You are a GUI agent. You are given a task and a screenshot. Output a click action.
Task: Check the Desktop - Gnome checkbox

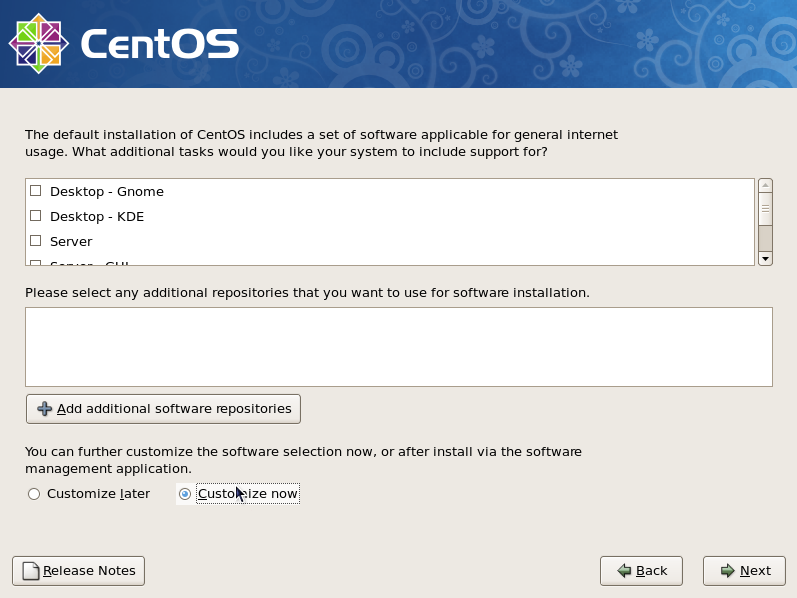(x=36, y=191)
